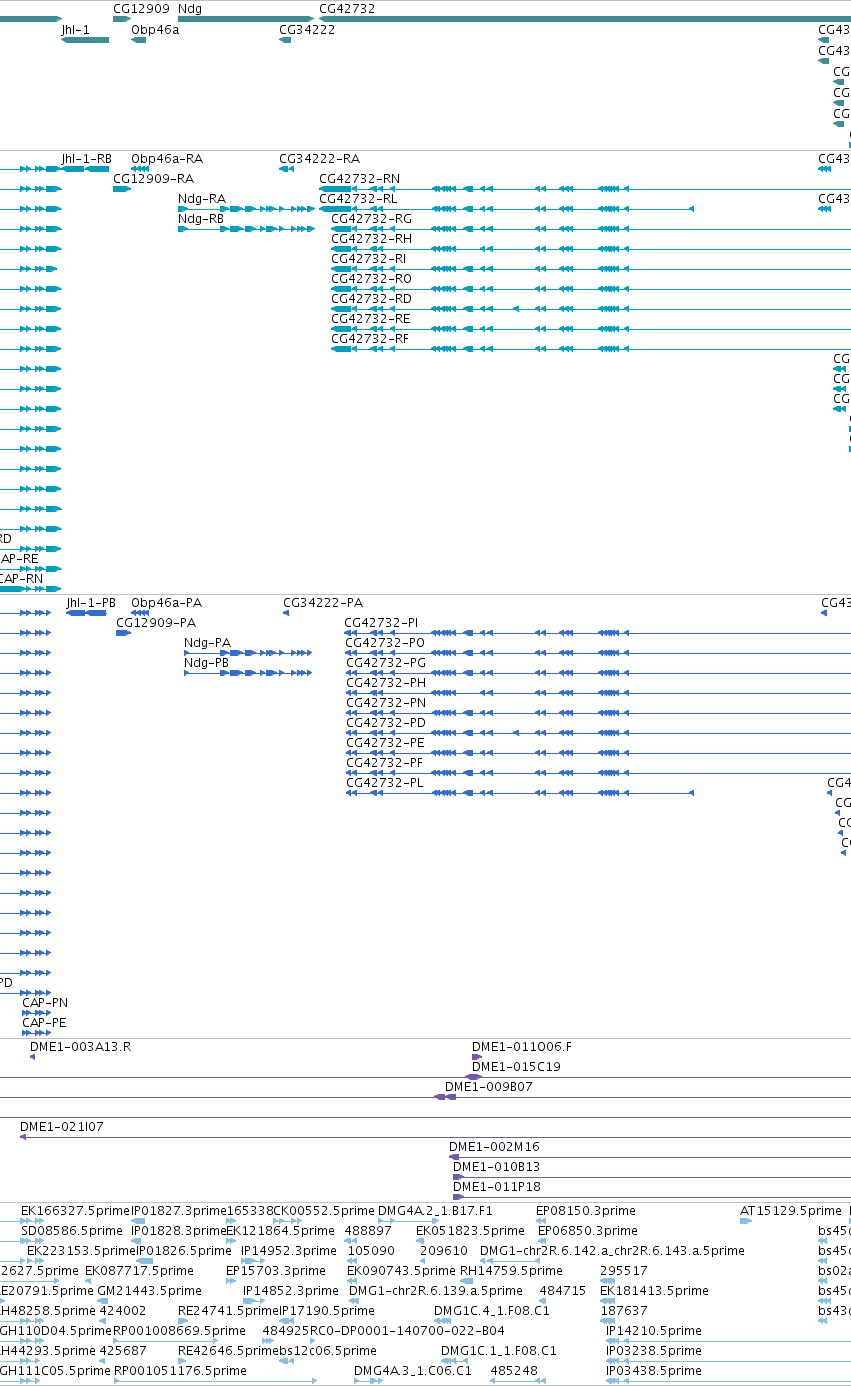851x1386 pixels.
Task: Open protein CG42732-PG
Action: click(386, 662)
